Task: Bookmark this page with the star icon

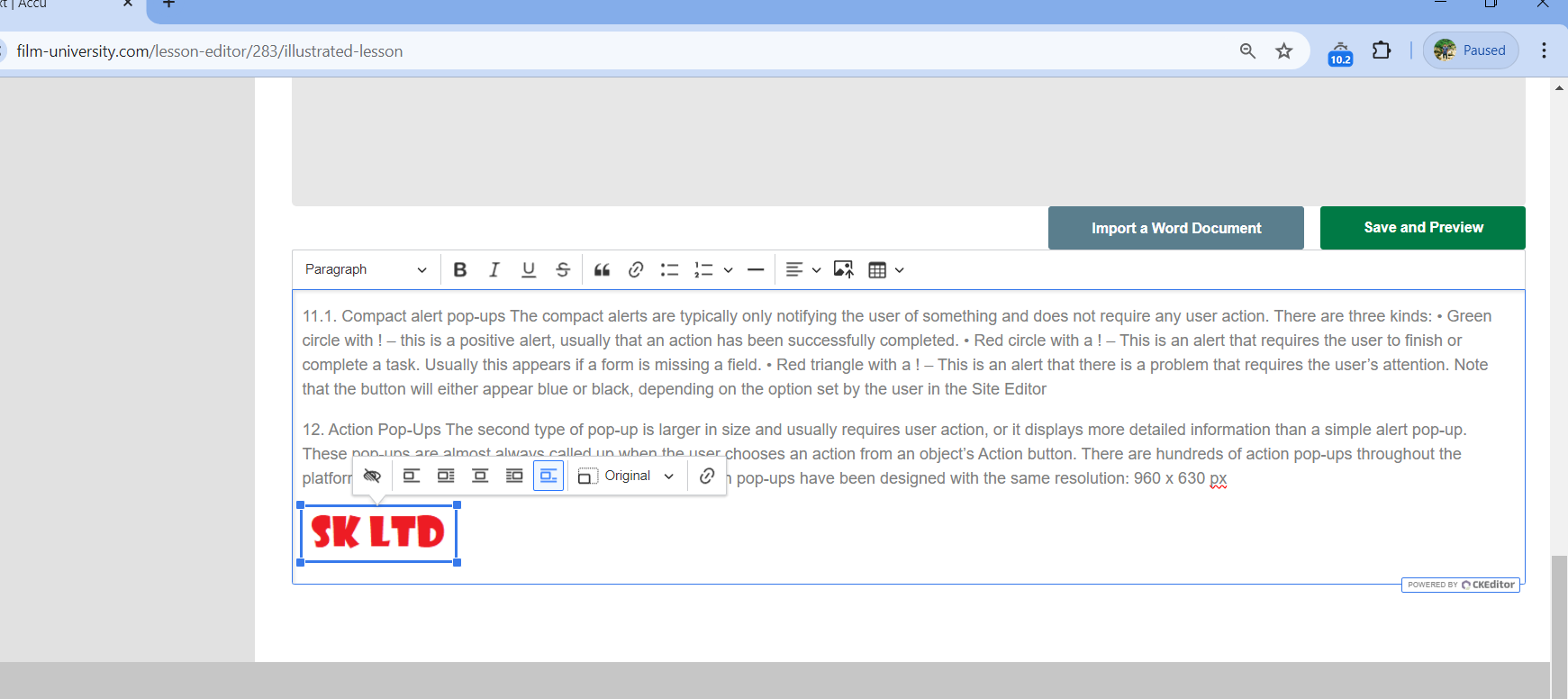Action: pyautogui.click(x=1284, y=50)
